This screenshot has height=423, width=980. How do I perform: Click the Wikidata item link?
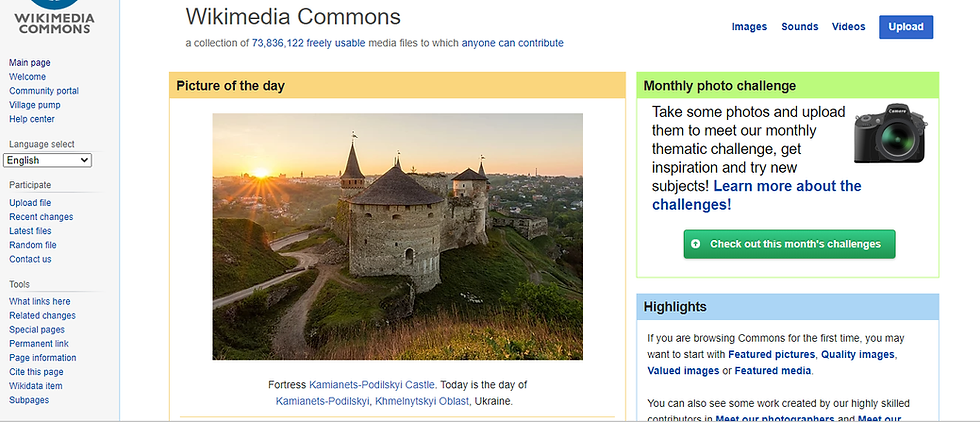(36, 386)
